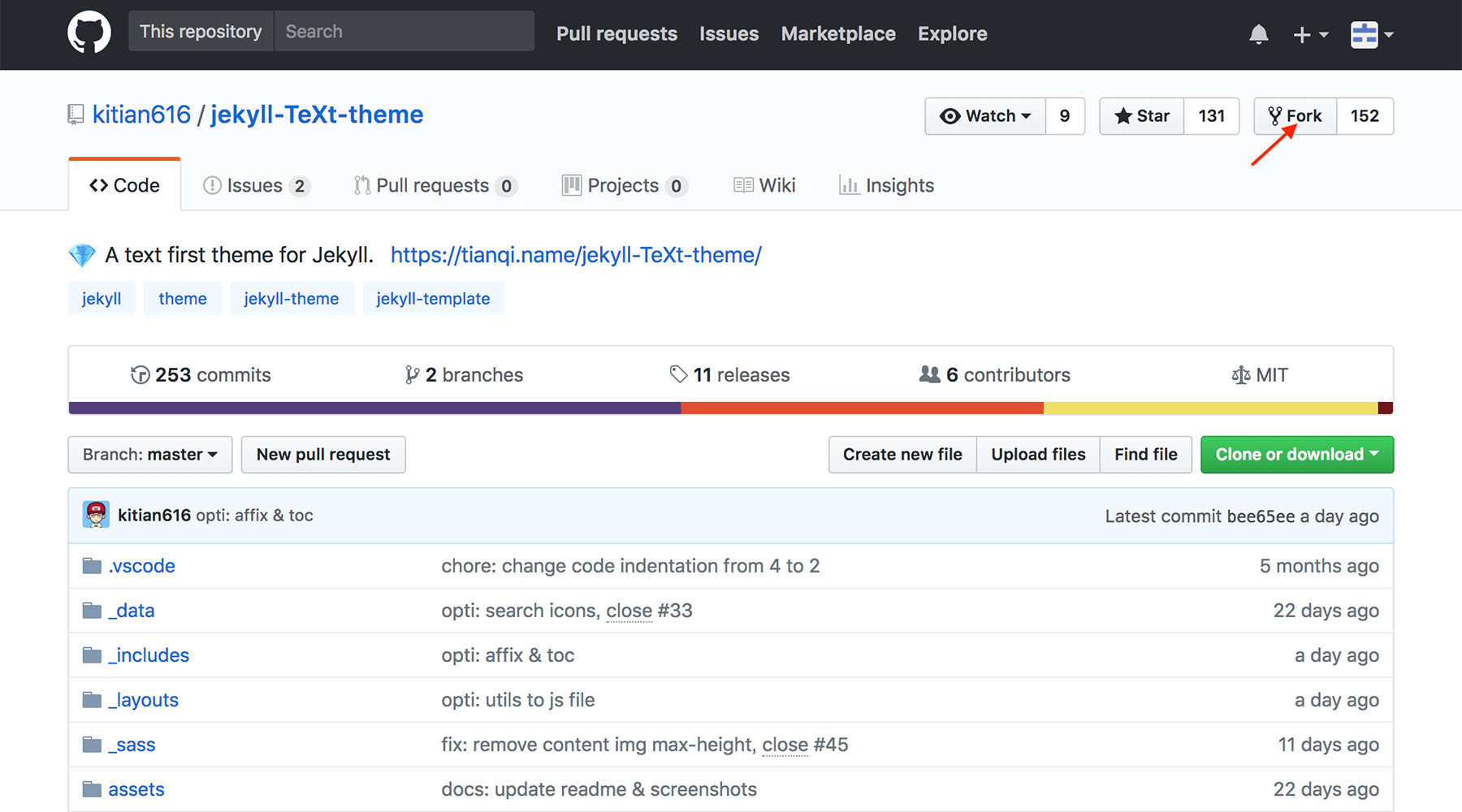Open the 6 contributors link
The image size is (1462, 812).
[x=995, y=374]
